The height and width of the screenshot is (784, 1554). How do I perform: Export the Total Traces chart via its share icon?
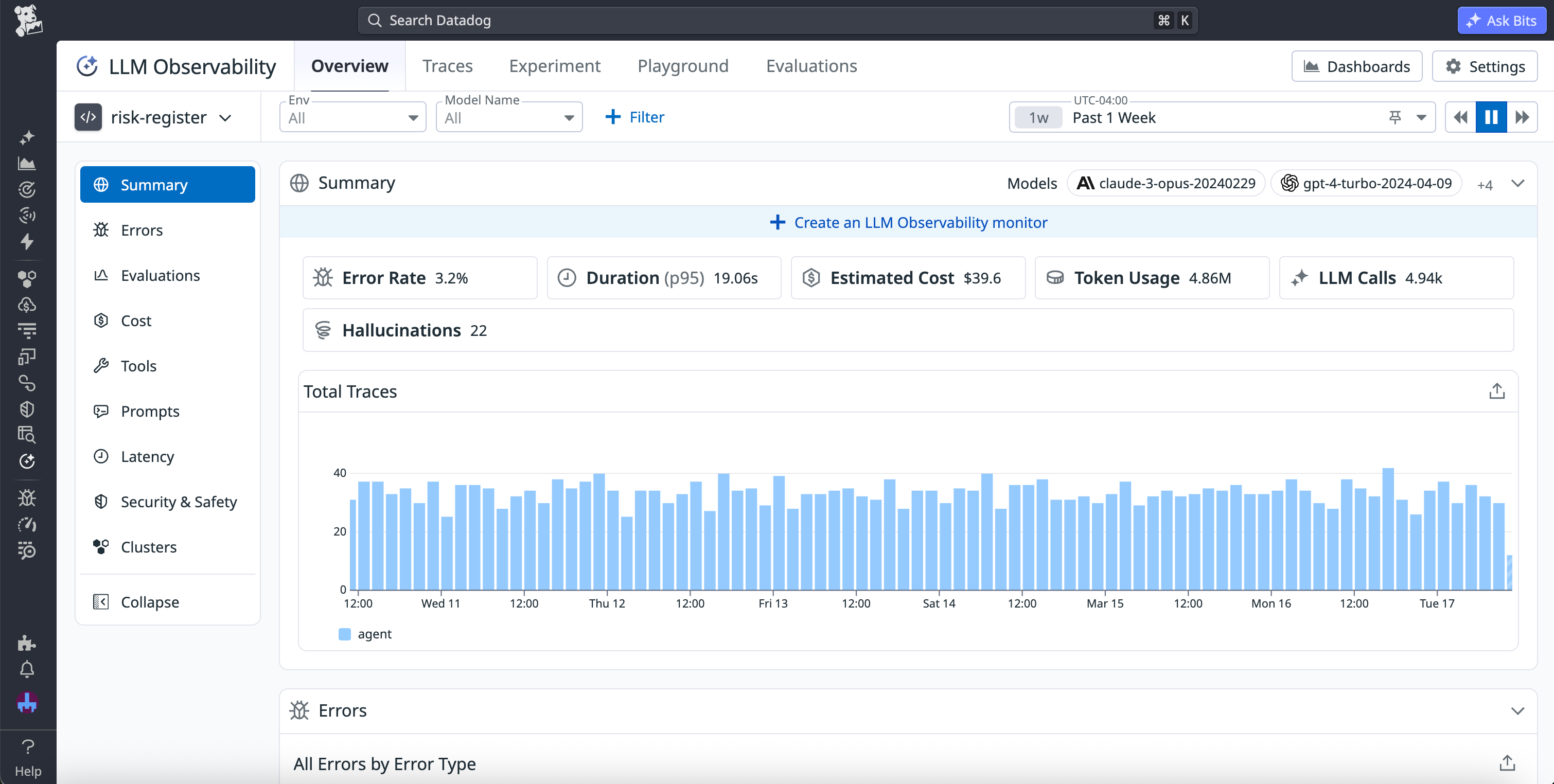point(1497,391)
